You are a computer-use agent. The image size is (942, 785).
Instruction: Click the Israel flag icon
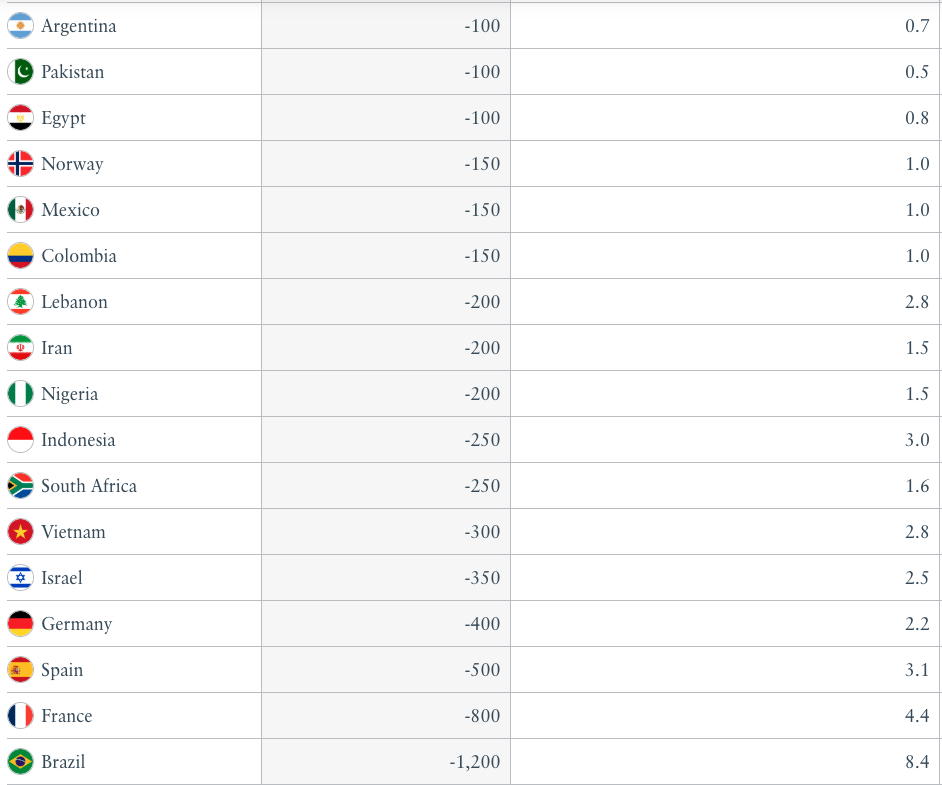click(20, 578)
